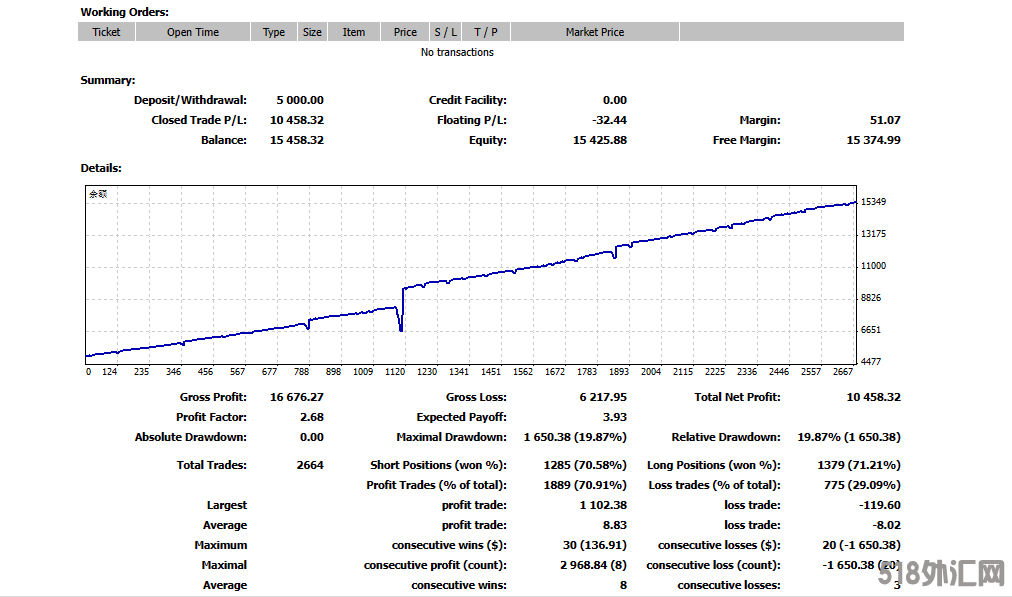Screen dimensions: 1012x597
Task: Select largest profit trade value 1 102.38
Action: [x=603, y=505]
